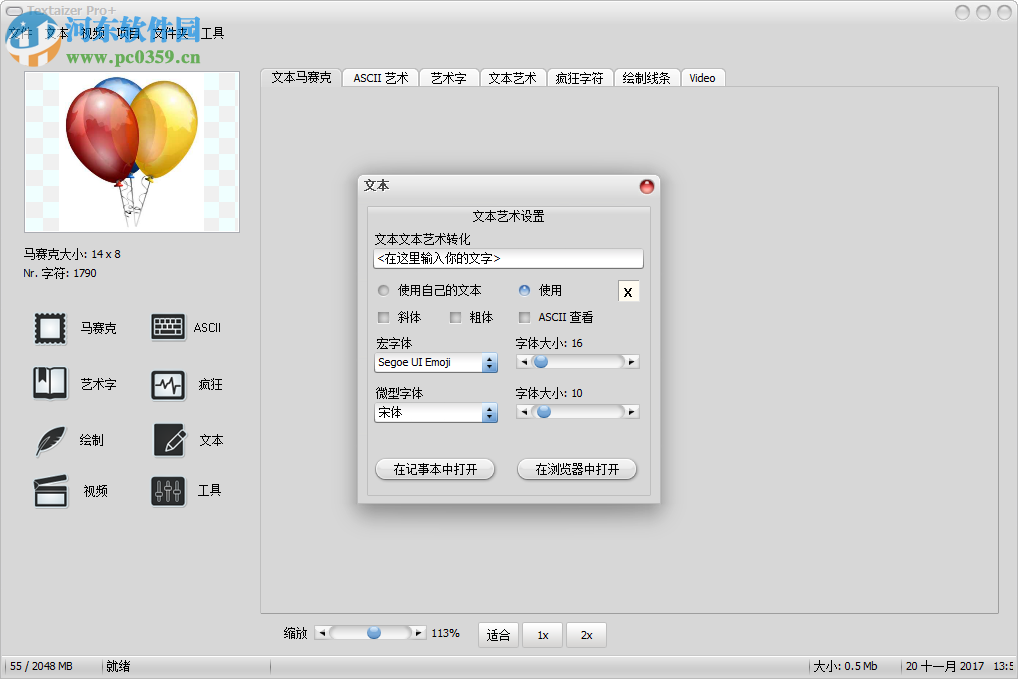Select the 使用自己的文本 radio button
The image size is (1018, 679).
[x=383, y=291]
